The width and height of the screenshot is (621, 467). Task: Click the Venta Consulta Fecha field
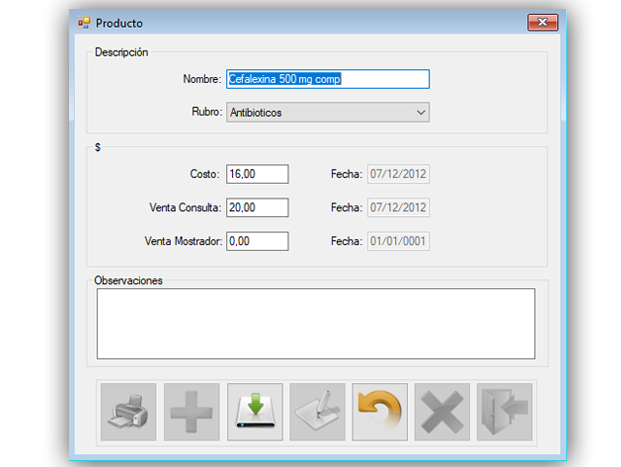pyautogui.click(x=398, y=208)
